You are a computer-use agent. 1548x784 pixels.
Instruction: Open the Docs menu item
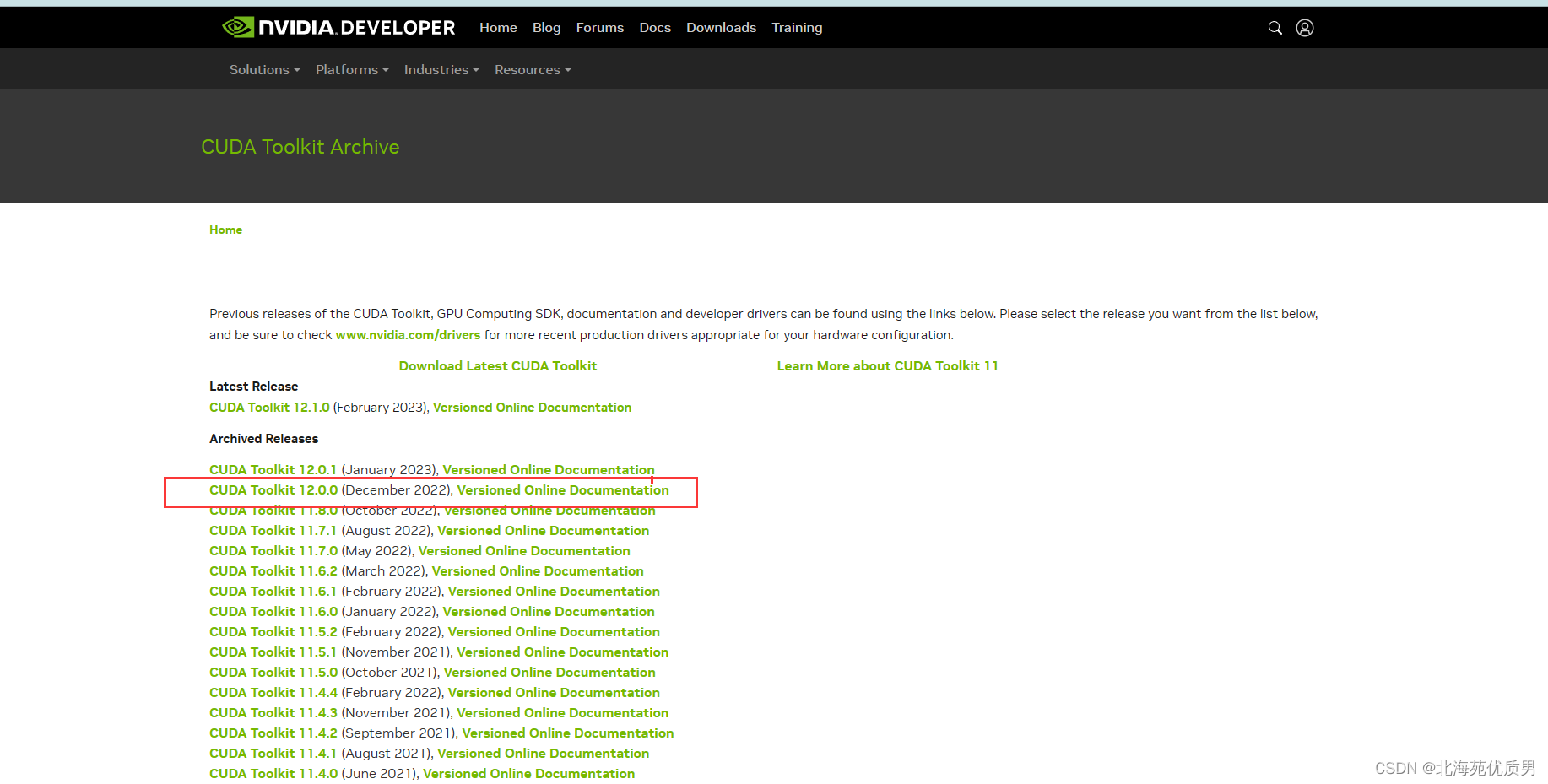pyautogui.click(x=655, y=28)
